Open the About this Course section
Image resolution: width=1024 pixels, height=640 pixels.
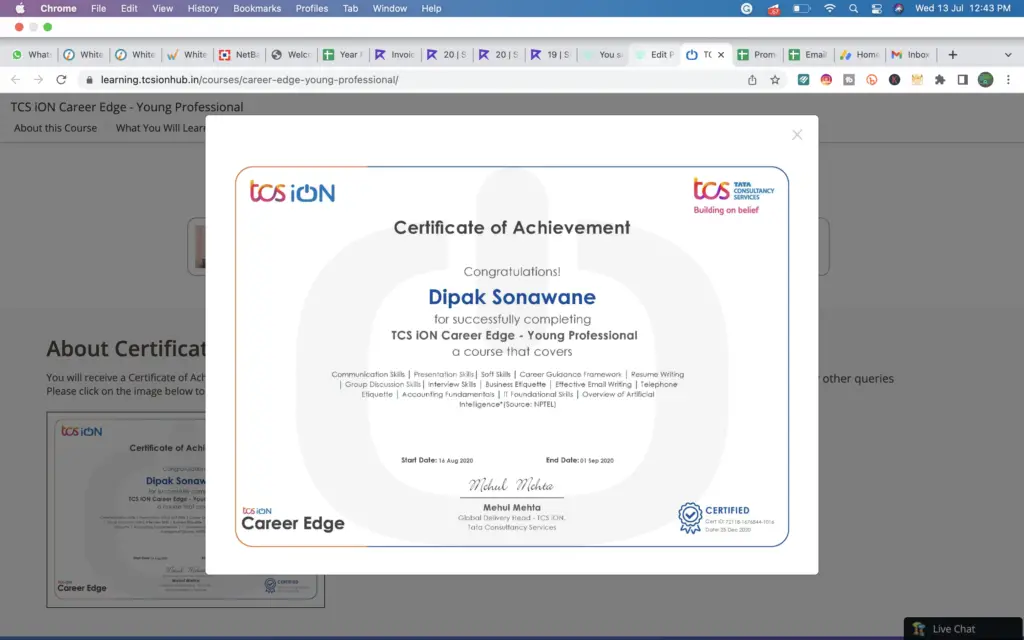(56, 128)
